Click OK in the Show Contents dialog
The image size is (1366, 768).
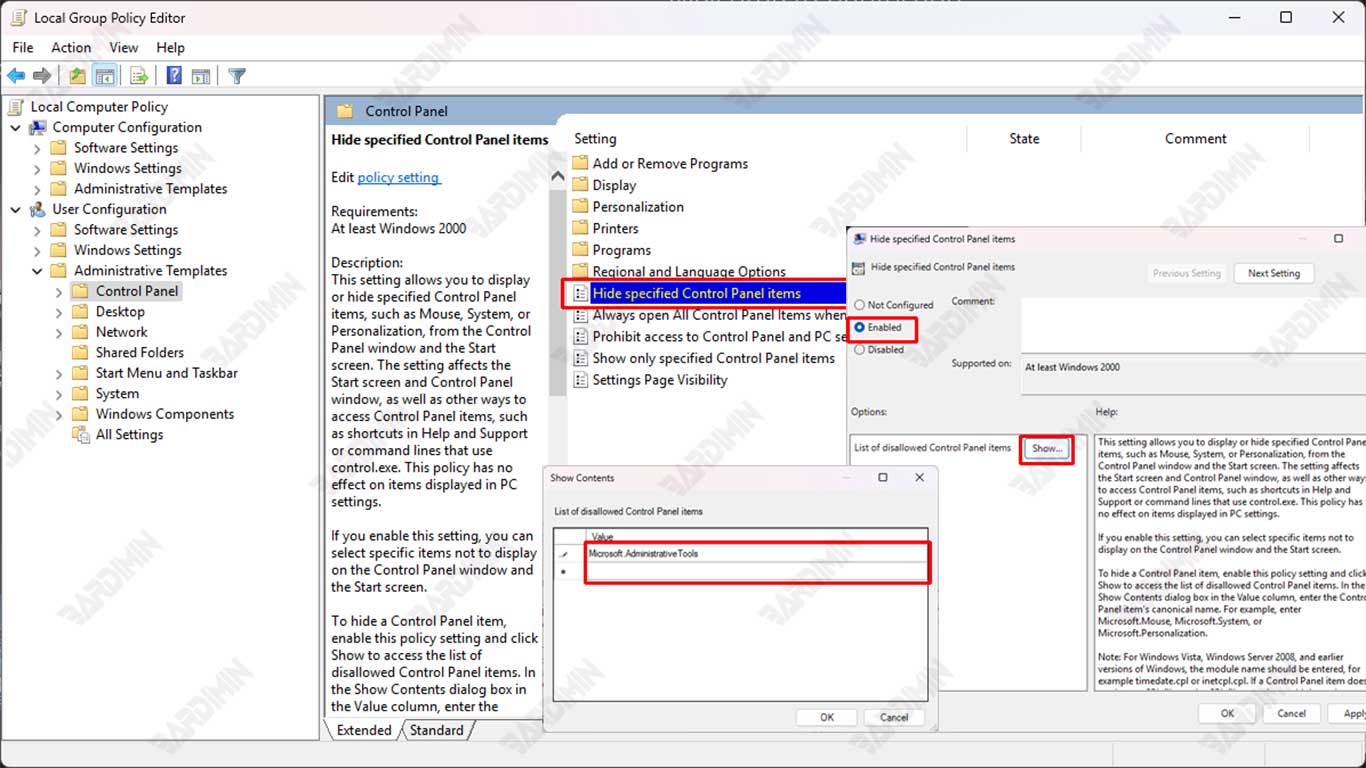827,717
